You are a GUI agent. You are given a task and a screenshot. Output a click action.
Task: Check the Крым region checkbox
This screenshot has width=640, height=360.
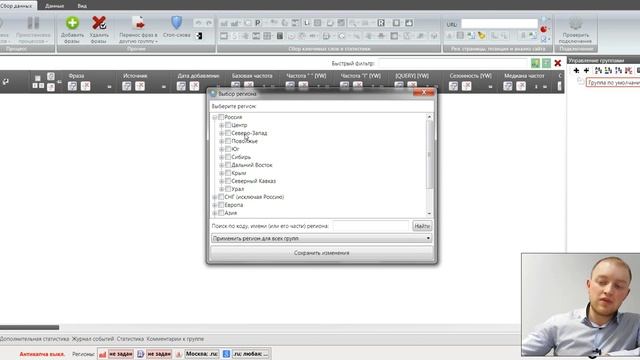point(228,173)
